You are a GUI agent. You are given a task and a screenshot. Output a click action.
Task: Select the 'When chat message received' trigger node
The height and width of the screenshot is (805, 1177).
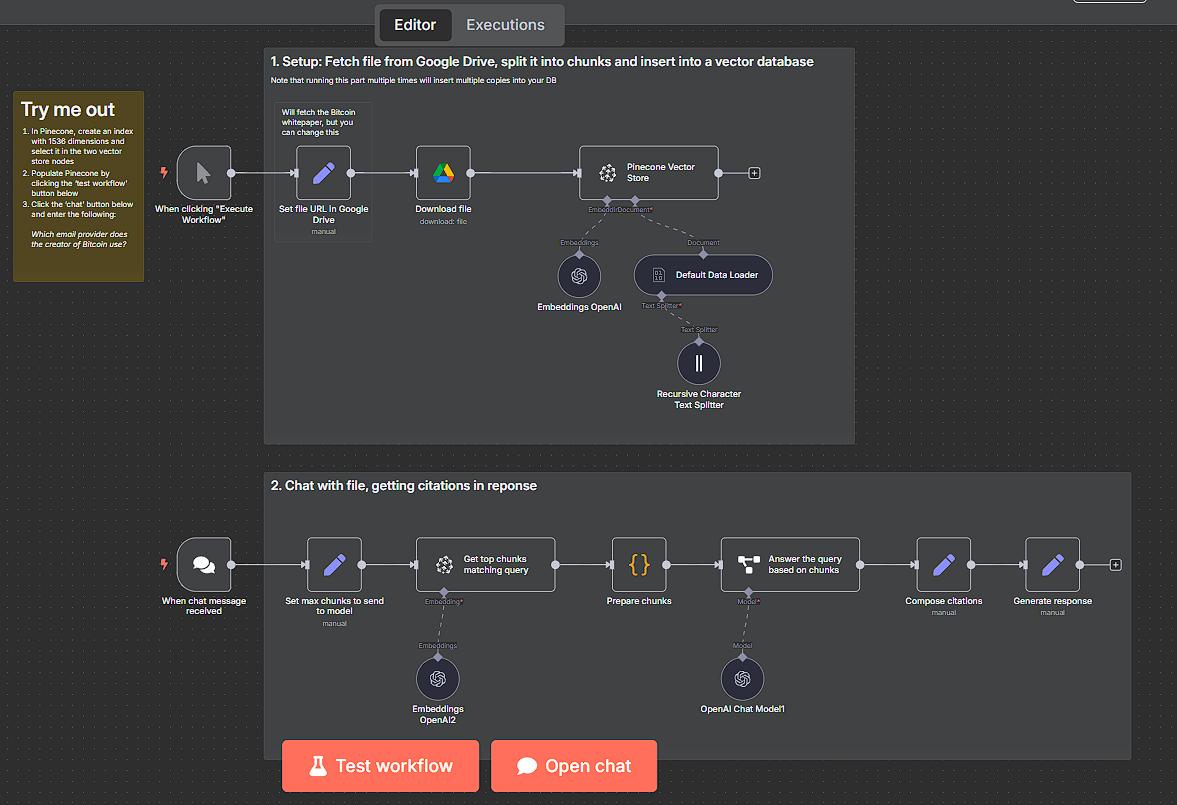pos(203,565)
